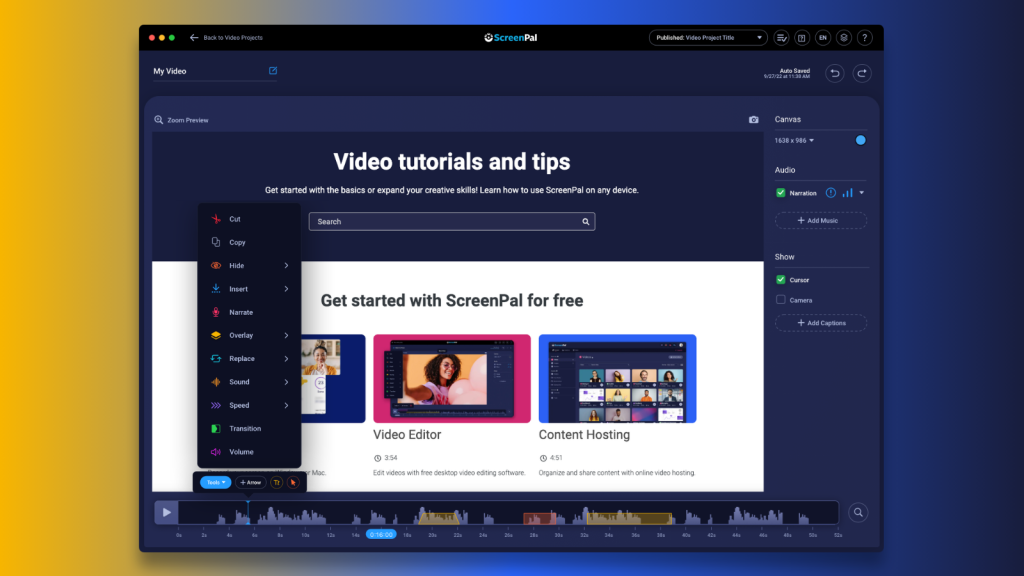Open narration info icon

click(831, 193)
